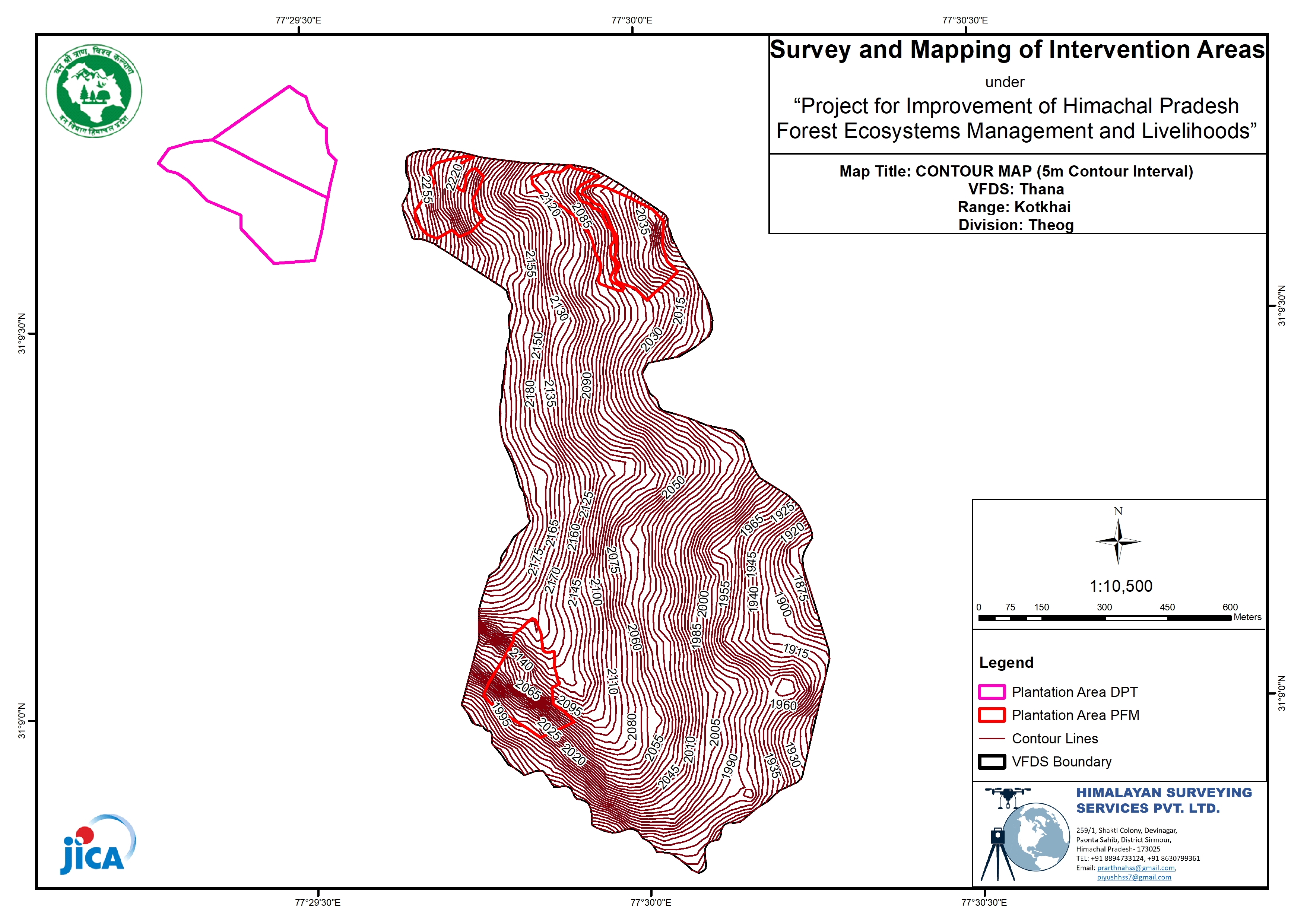Screen dimensions: 1307x924
Task: Click the 2220 contour label
Action: [x=454, y=177]
